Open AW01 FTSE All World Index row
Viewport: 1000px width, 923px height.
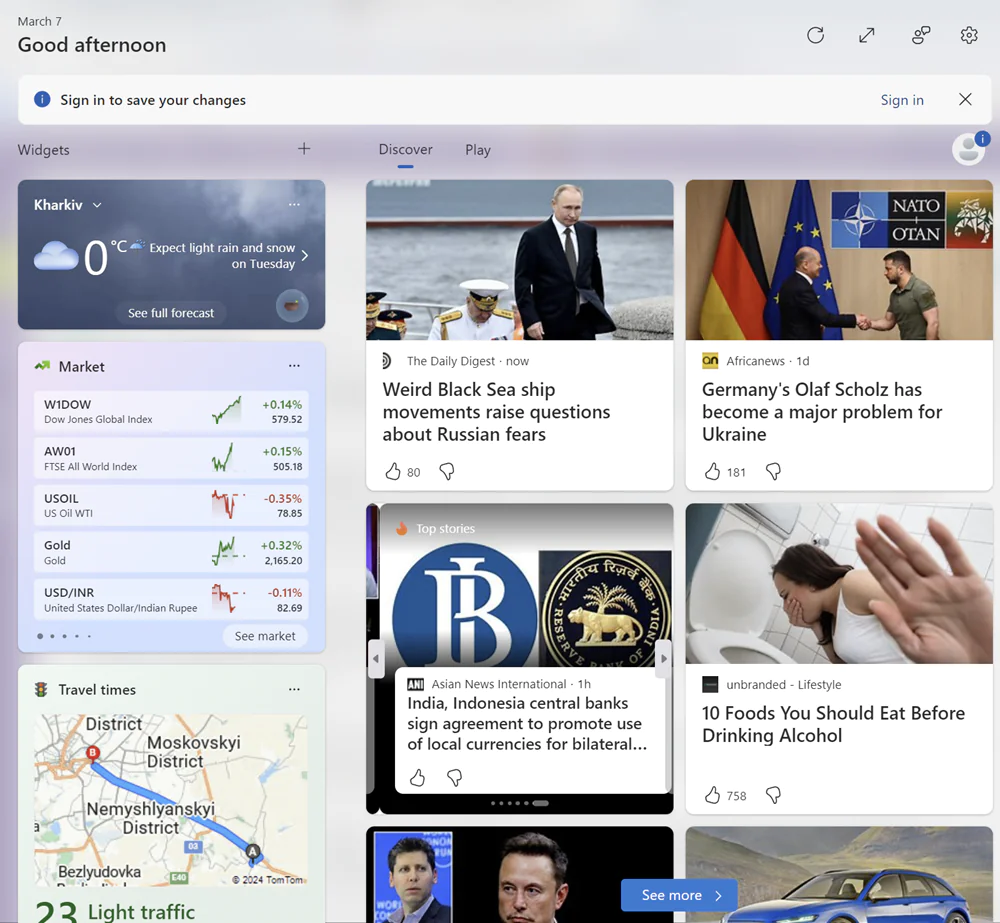coord(171,459)
